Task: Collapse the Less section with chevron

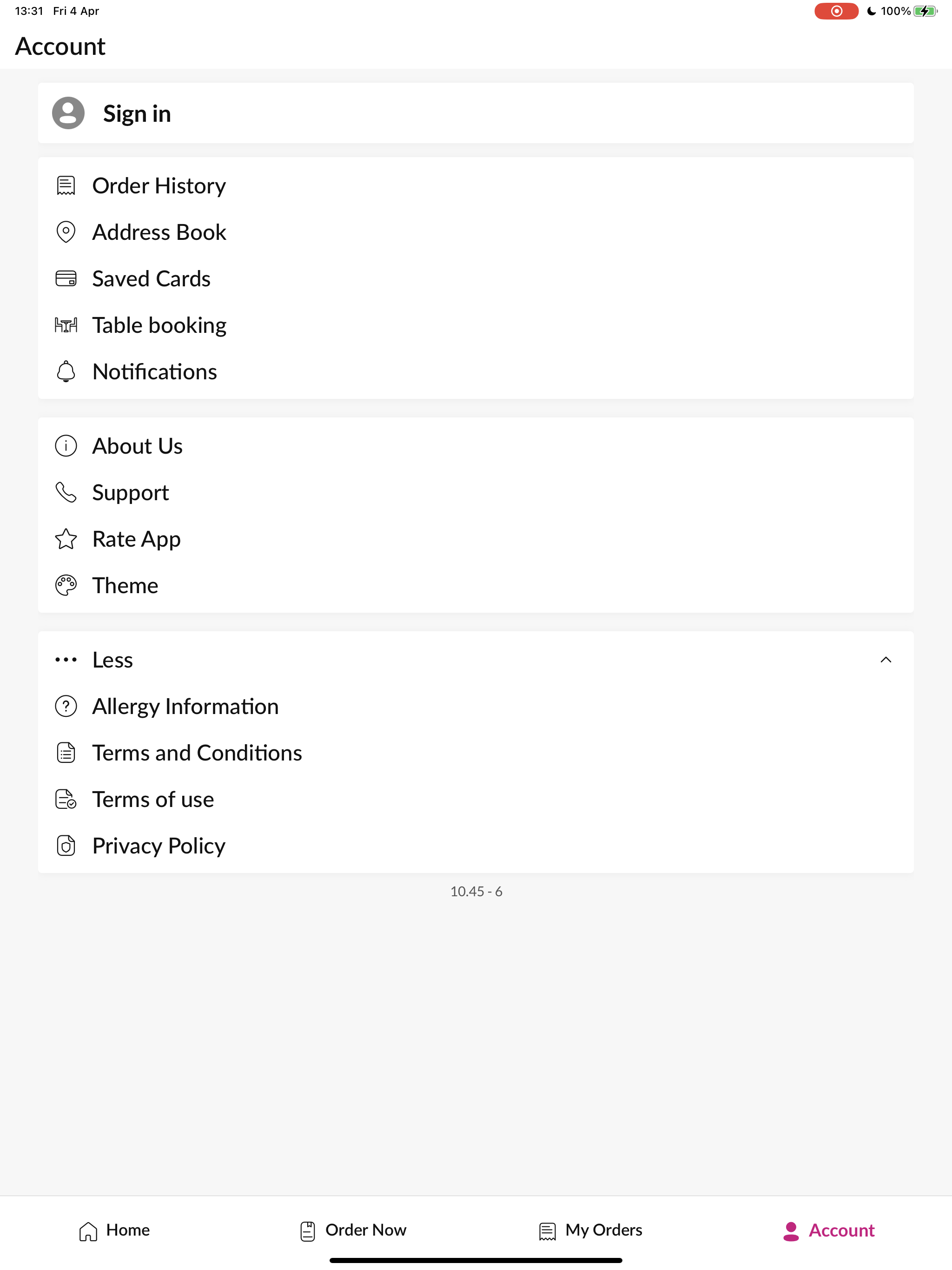Action: 886,660
